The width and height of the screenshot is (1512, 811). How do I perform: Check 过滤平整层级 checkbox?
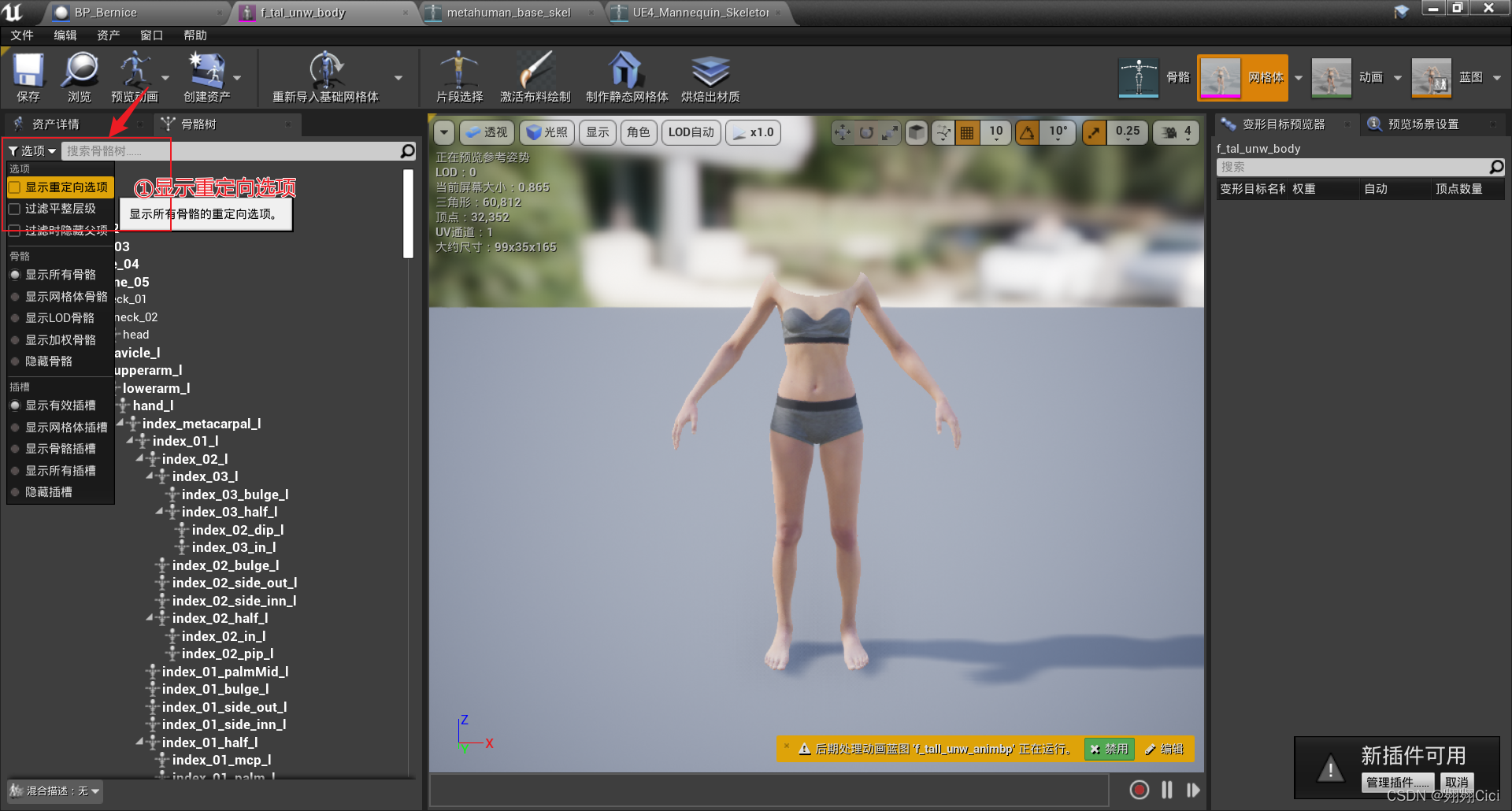coord(15,209)
